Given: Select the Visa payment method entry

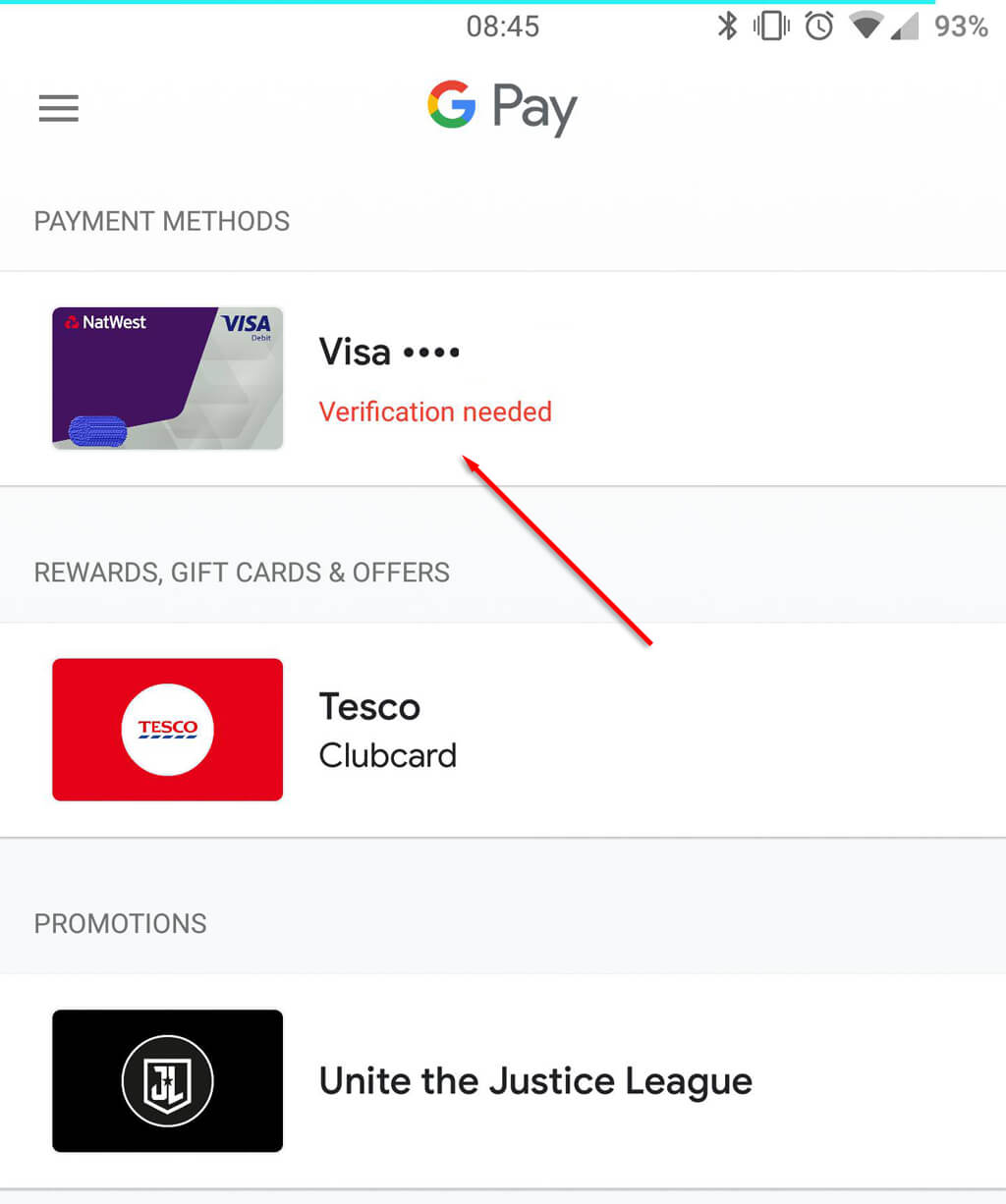Looking at the screenshot, I should point(389,352).
